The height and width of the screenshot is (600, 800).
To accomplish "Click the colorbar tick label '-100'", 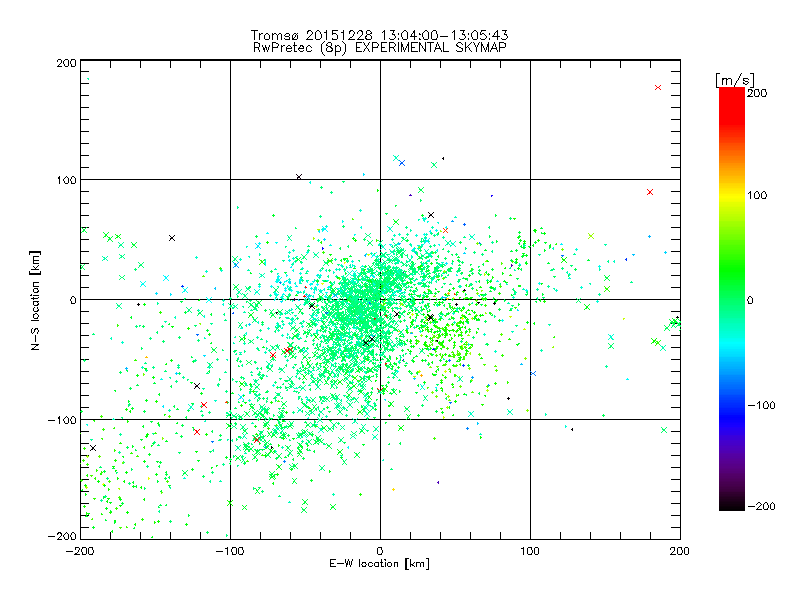I will tap(761, 406).
